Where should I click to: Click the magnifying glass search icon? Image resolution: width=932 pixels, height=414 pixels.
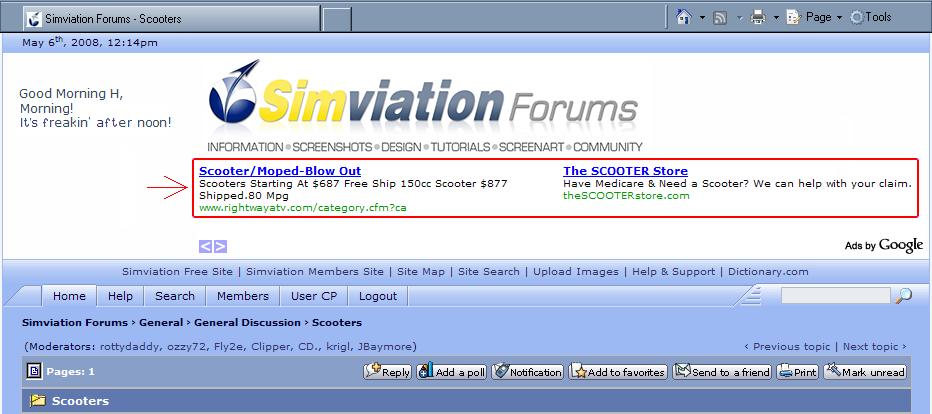tap(903, 295)
